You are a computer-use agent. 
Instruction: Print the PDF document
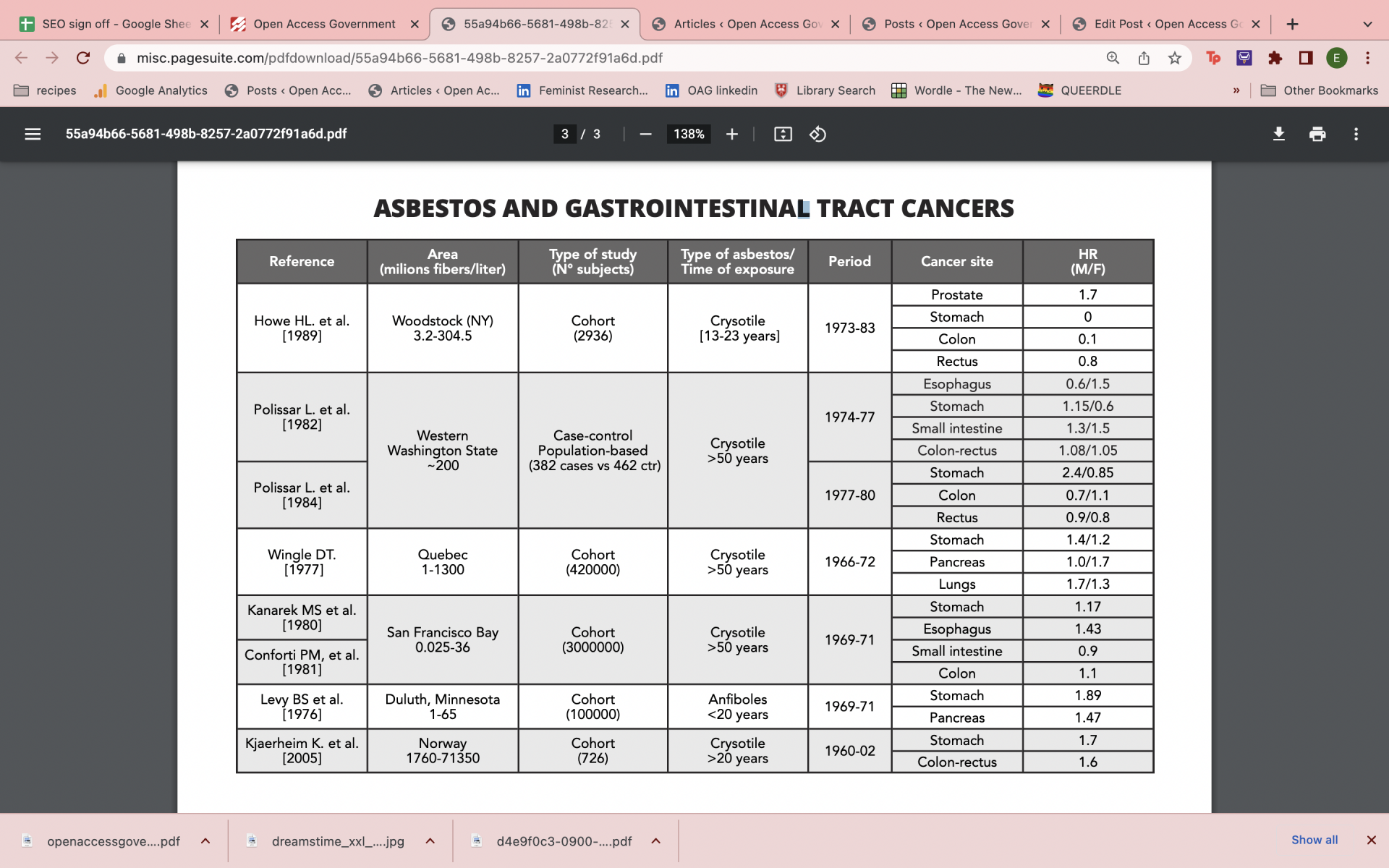tap(1317, 134)
